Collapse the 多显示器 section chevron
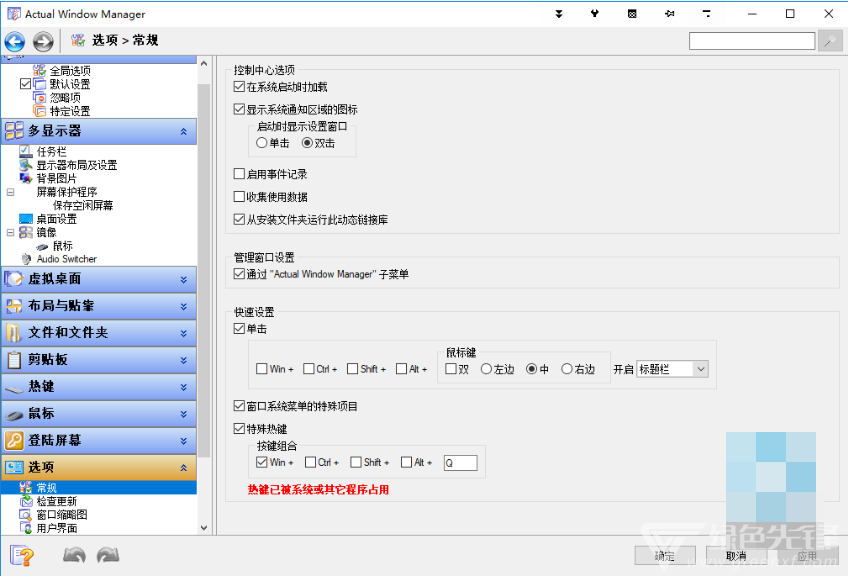Viewport: 848px width, 576px height. pos(183,131)
